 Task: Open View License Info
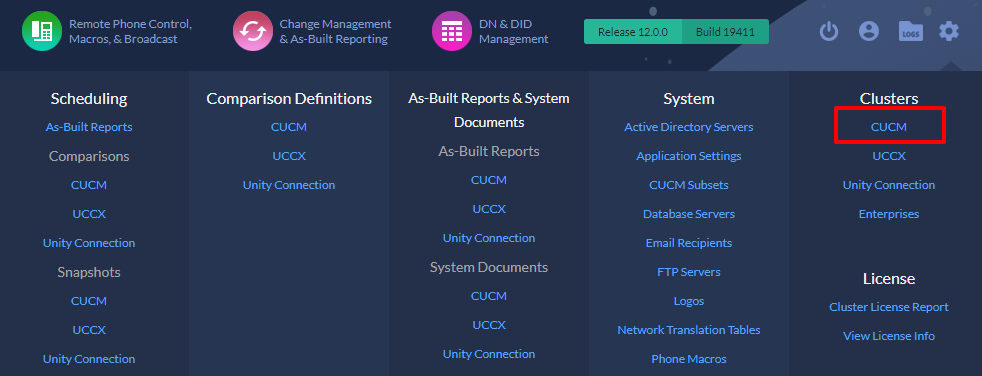click(889, 336)
